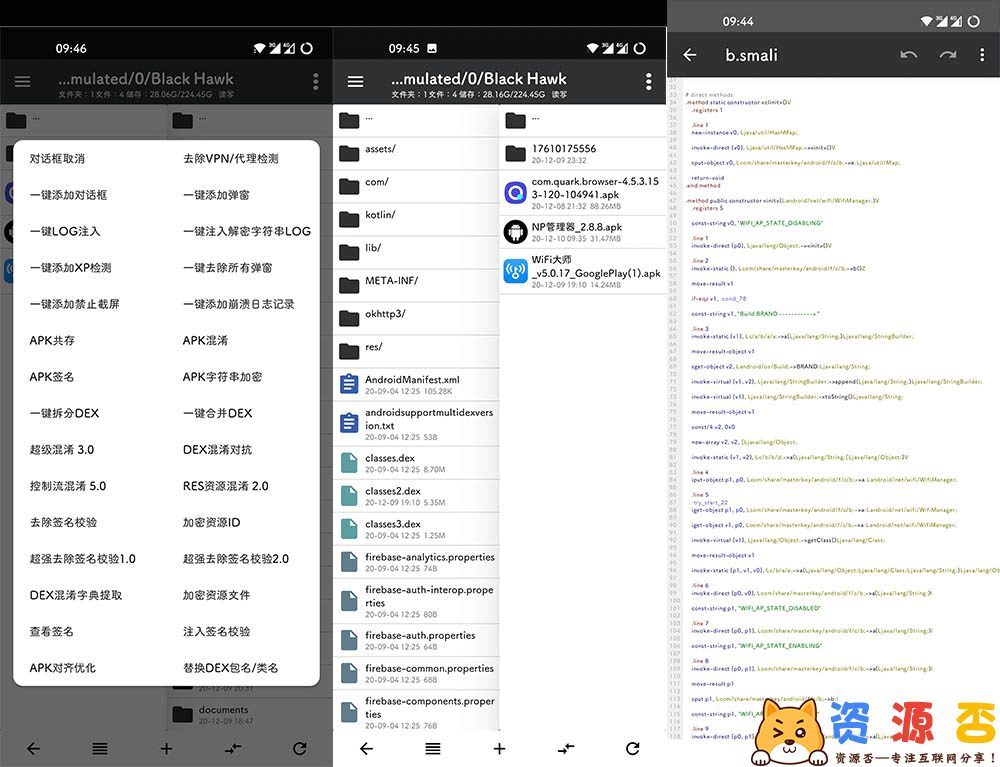This screenshot has height=767, width=1000.
Task: Select classes3.dex file name
Action: pyautogui.click(x=393, y=524)
